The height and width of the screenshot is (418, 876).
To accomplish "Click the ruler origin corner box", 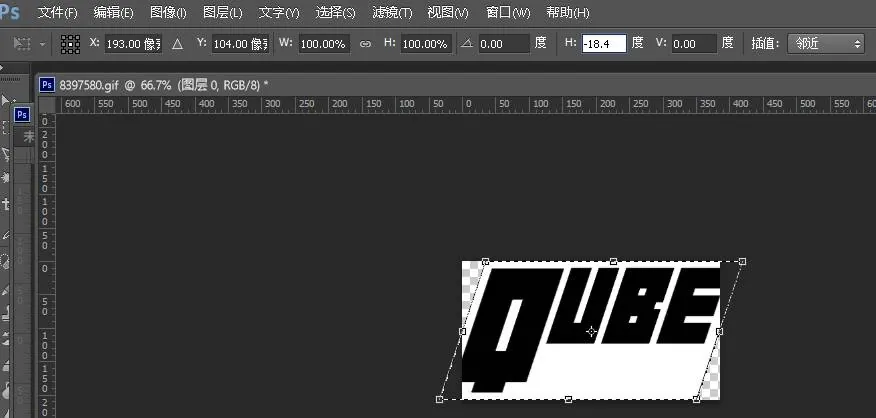I will (x=47, y=104).
